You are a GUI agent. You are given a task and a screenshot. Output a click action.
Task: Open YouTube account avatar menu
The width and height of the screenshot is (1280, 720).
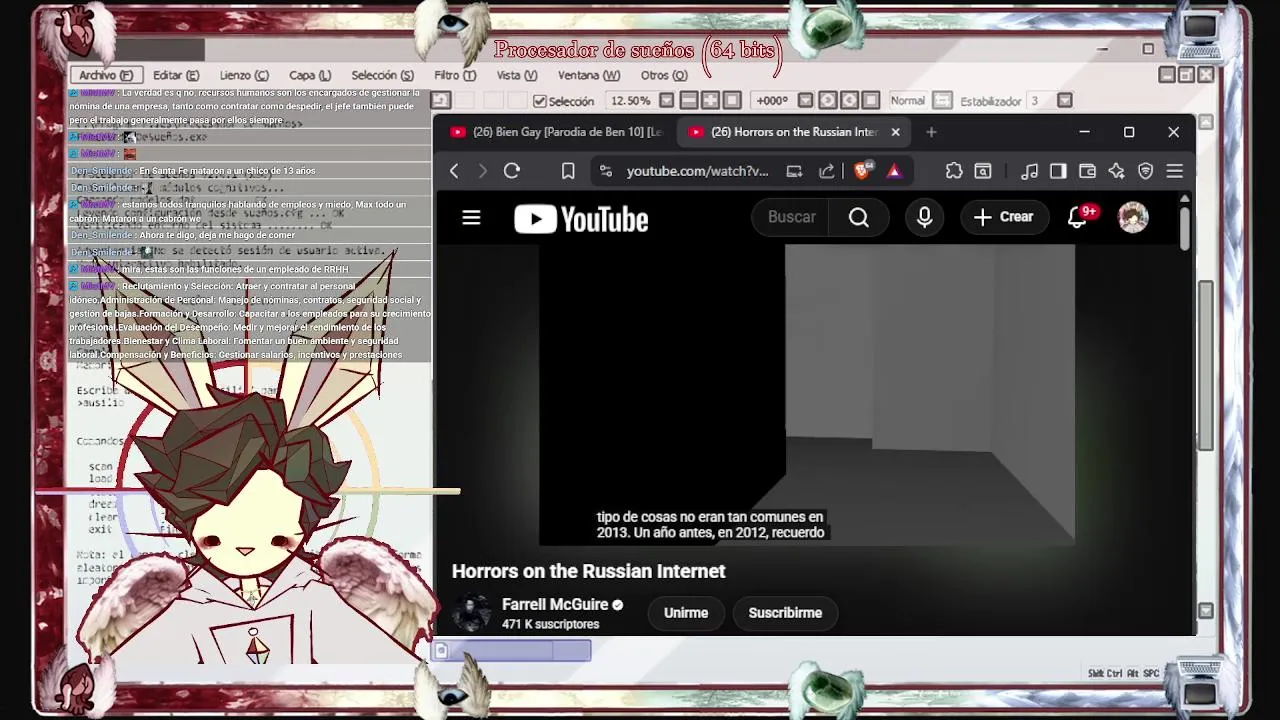point(1133,217)
